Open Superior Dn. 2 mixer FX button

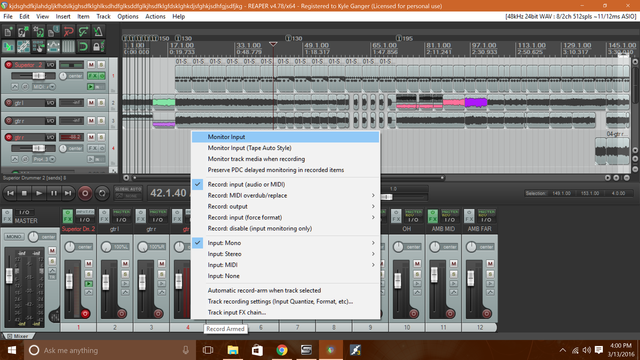tap(68, 216)
